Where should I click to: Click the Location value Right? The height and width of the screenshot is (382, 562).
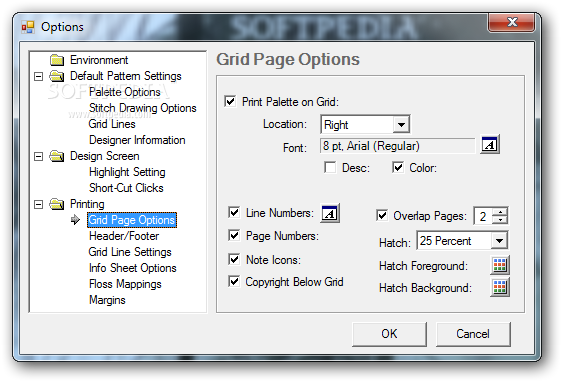(336, 125)
